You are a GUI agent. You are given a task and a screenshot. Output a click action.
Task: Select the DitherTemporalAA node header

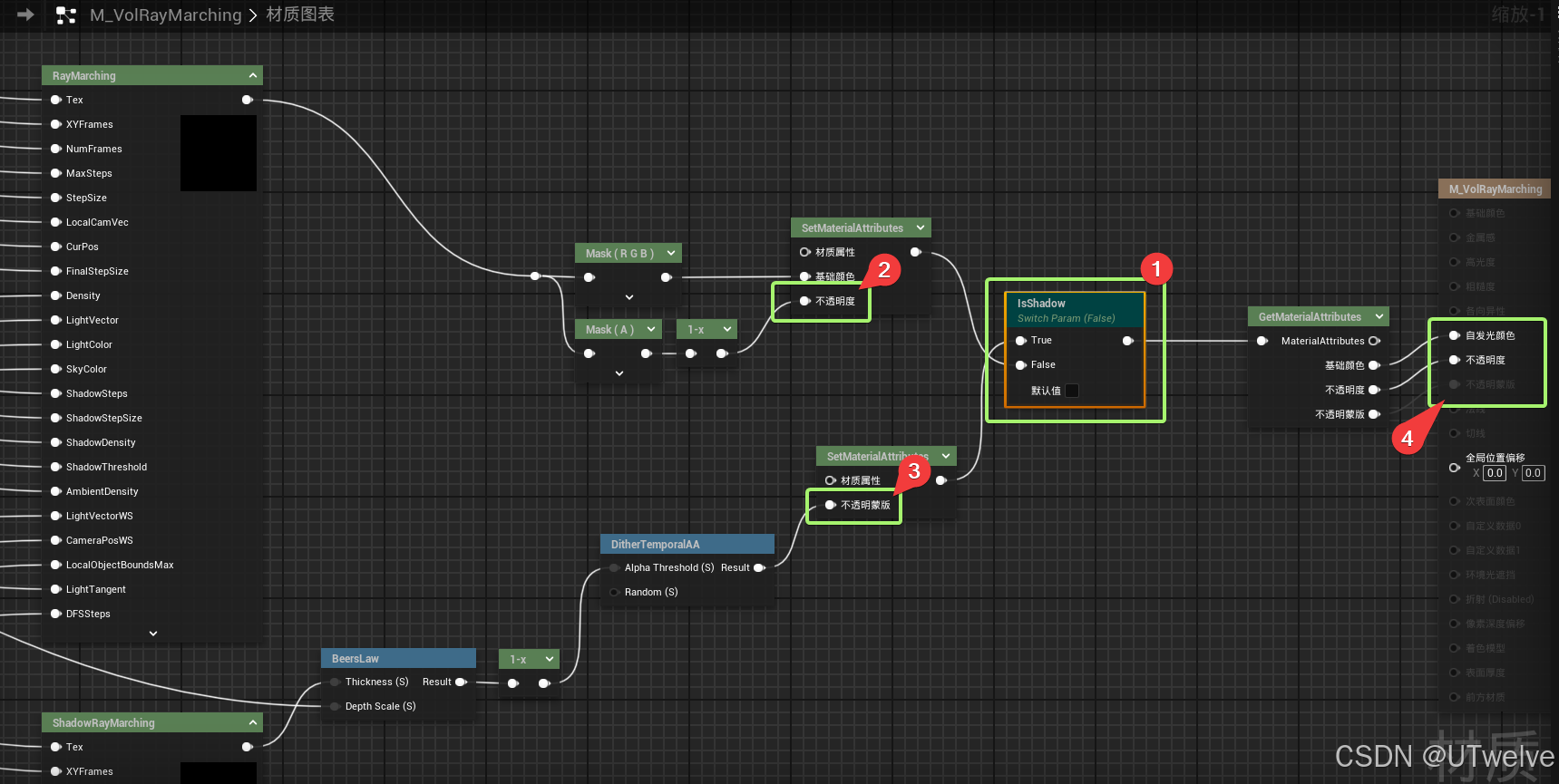687,544
